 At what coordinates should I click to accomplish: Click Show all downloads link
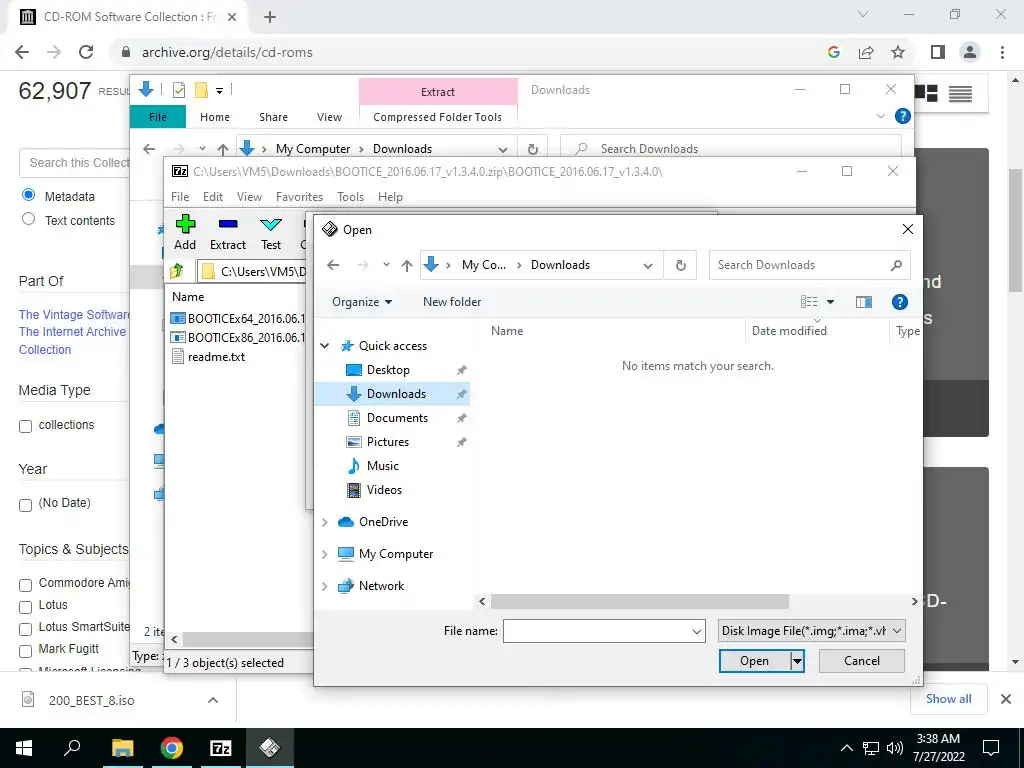pos(948,699)
